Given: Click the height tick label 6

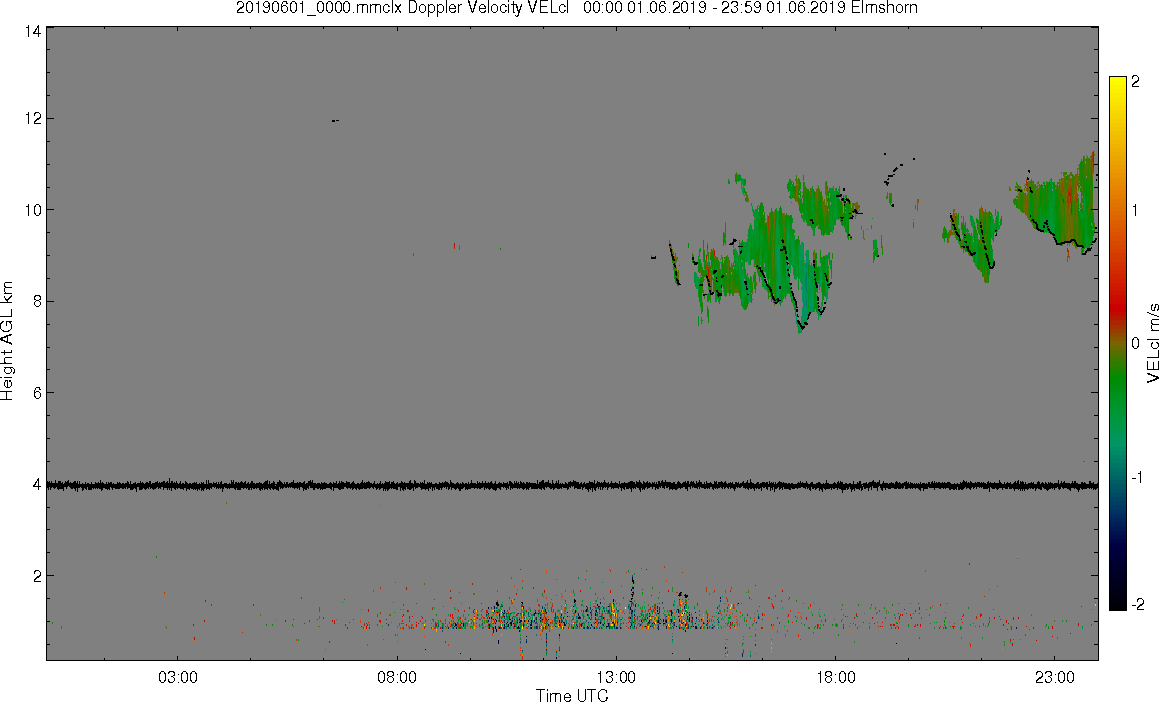Looking at the screenshot, I should pyautogui.click(x=36, y=392).
